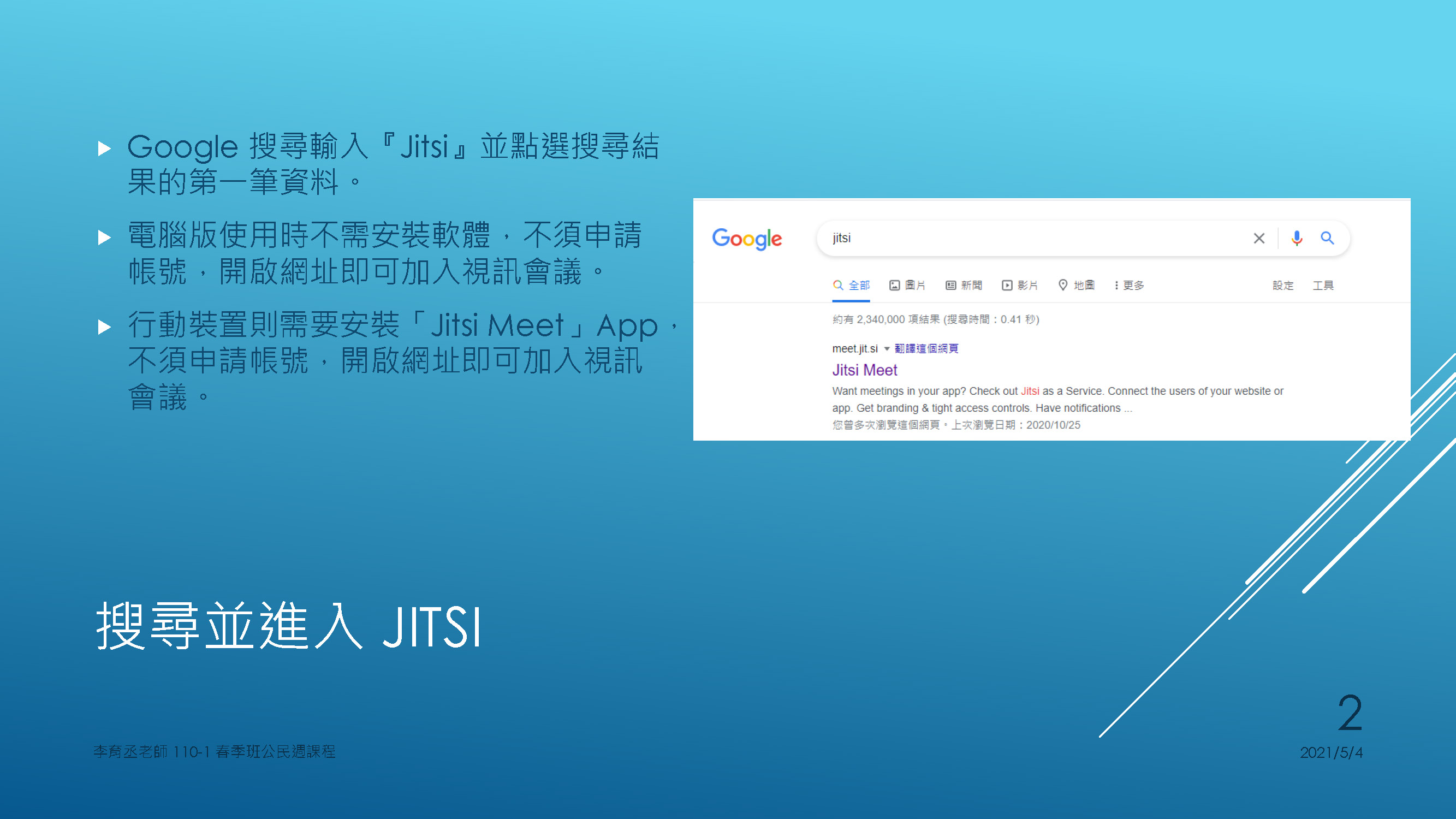The height and width of the screenshot is (819, 1456).
Task: Click the result snippet starting Want meetings
Action: [x=1057, y=400]
